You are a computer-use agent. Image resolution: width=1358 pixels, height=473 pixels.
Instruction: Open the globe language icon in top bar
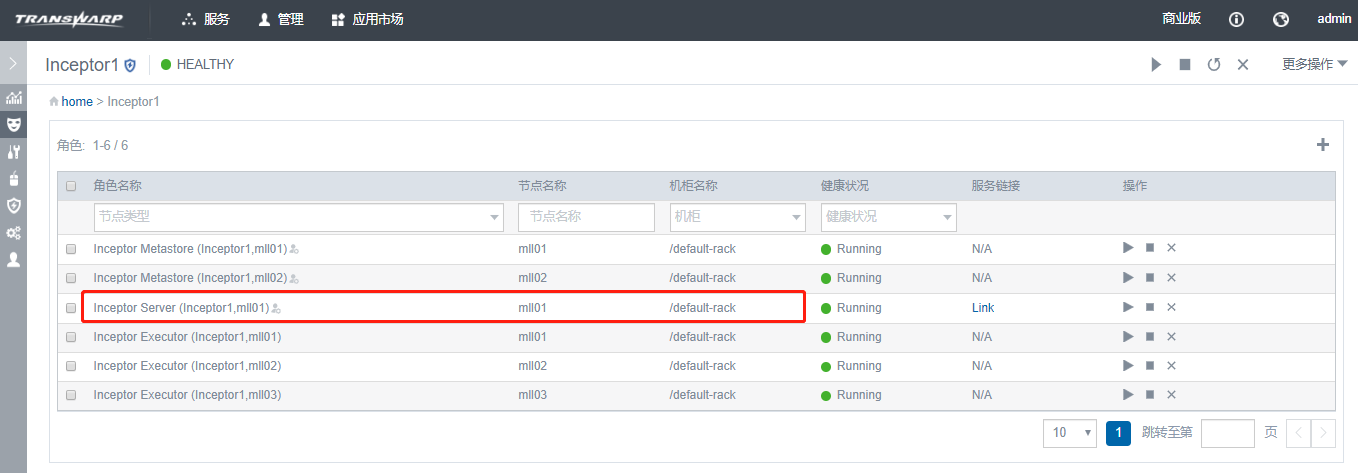[x=1281, y=20]
